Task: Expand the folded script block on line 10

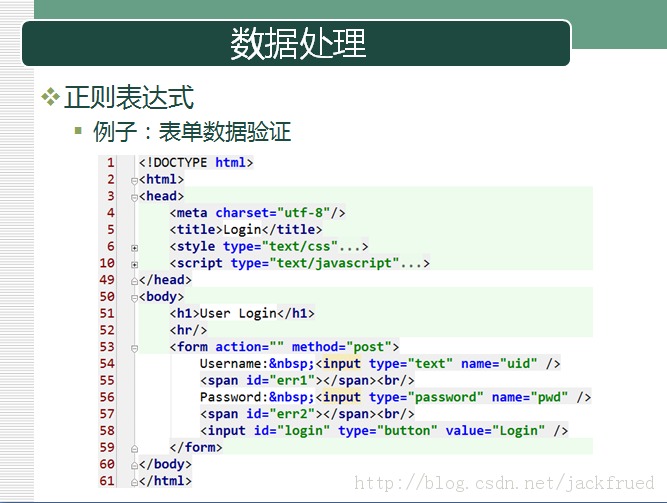Action: pos(134,265)
